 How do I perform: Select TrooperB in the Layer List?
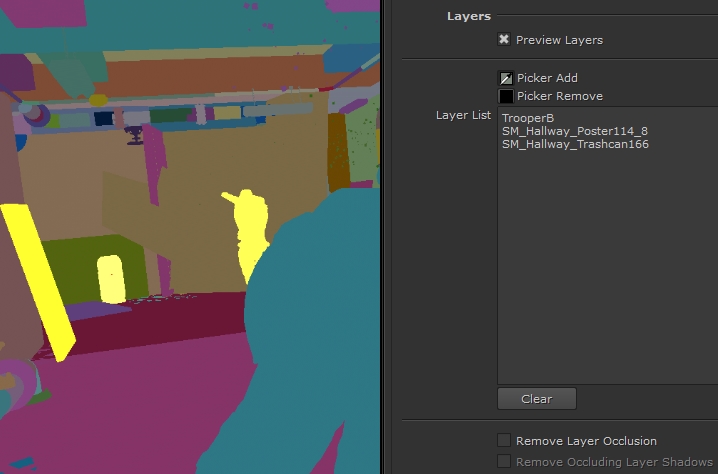coord(528,119)
